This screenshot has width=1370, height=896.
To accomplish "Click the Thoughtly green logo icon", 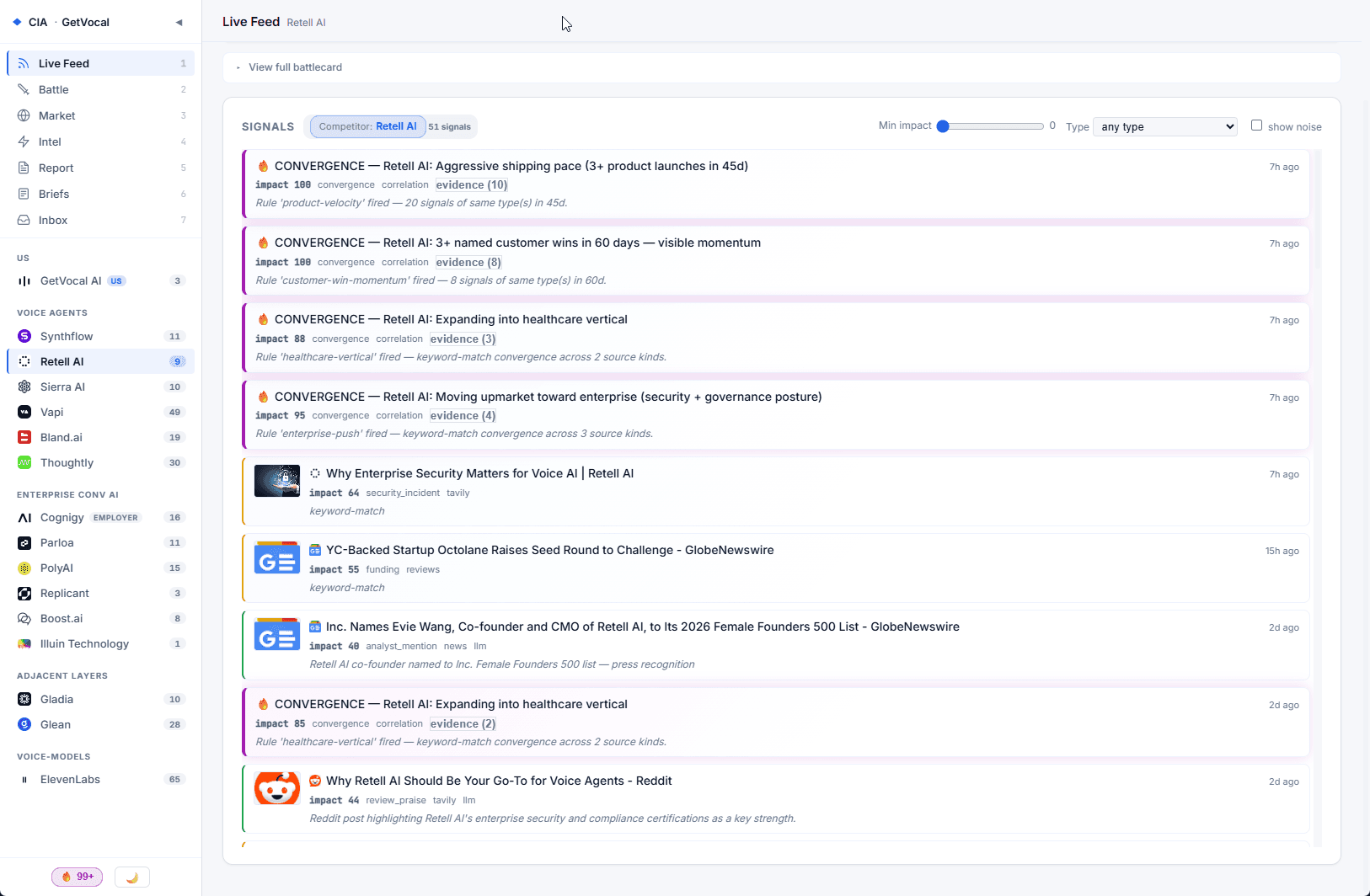I will point(24,462).
